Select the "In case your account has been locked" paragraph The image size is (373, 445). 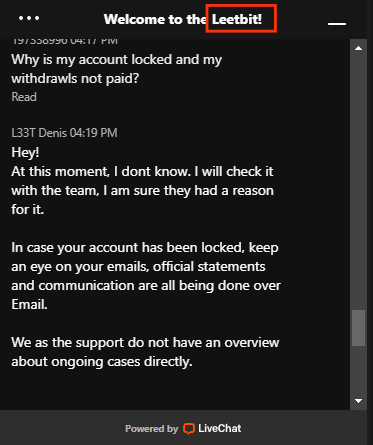point(146,276)
